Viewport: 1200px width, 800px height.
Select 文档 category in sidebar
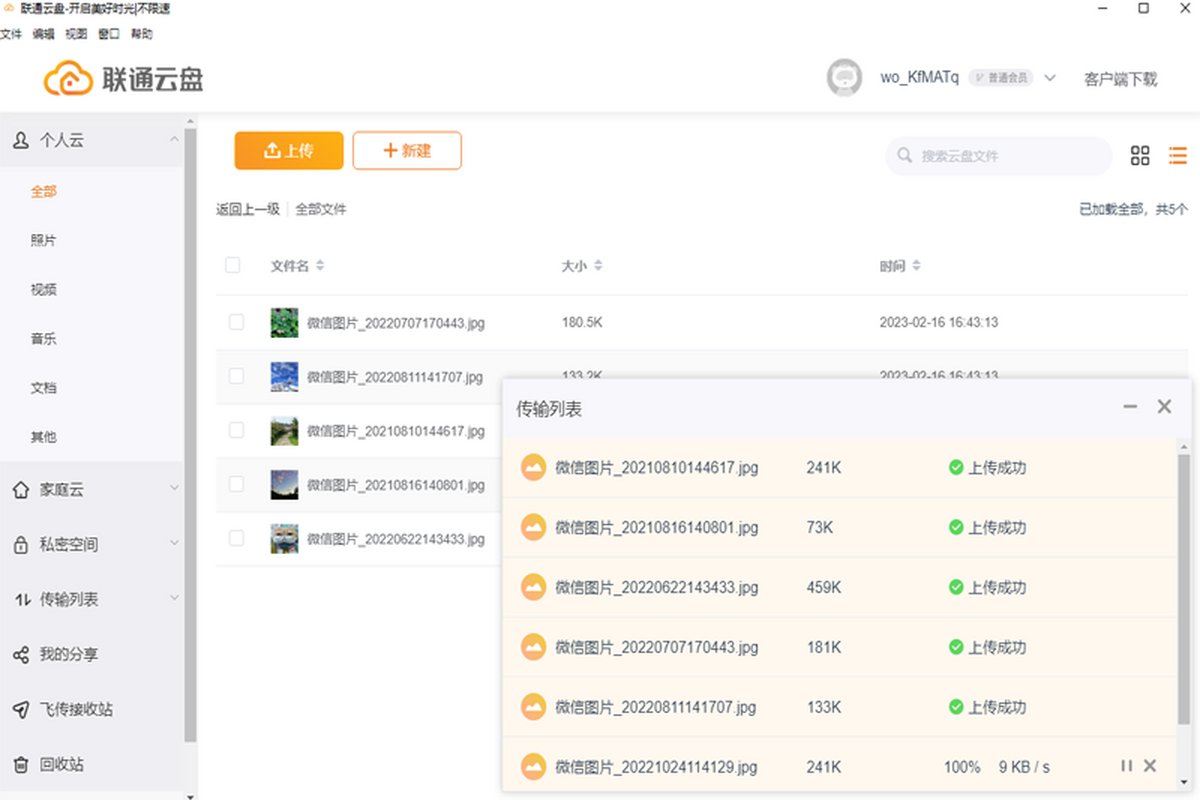click(44, 388)
